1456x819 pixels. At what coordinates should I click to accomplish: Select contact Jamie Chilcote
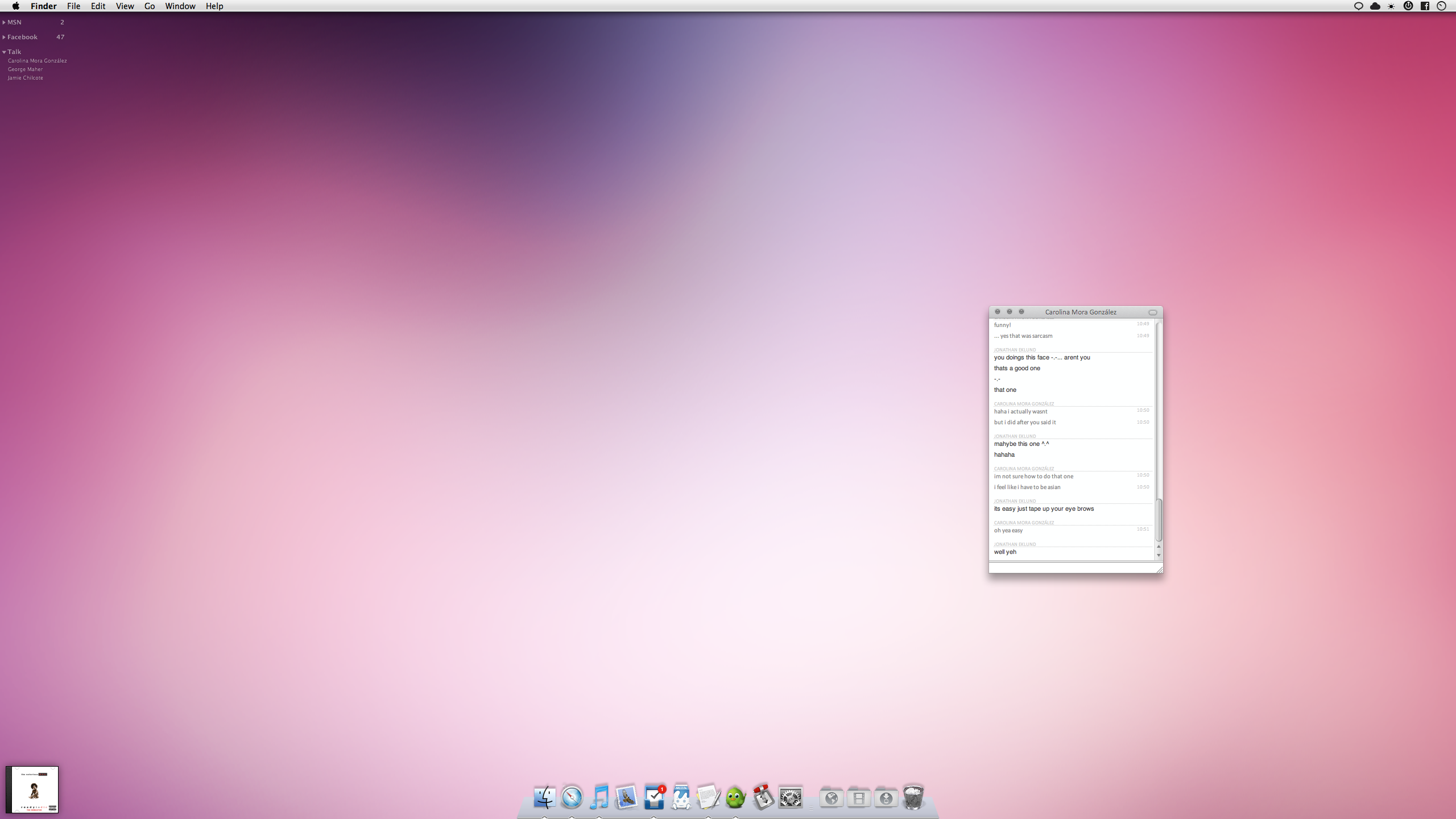point(25,77)
